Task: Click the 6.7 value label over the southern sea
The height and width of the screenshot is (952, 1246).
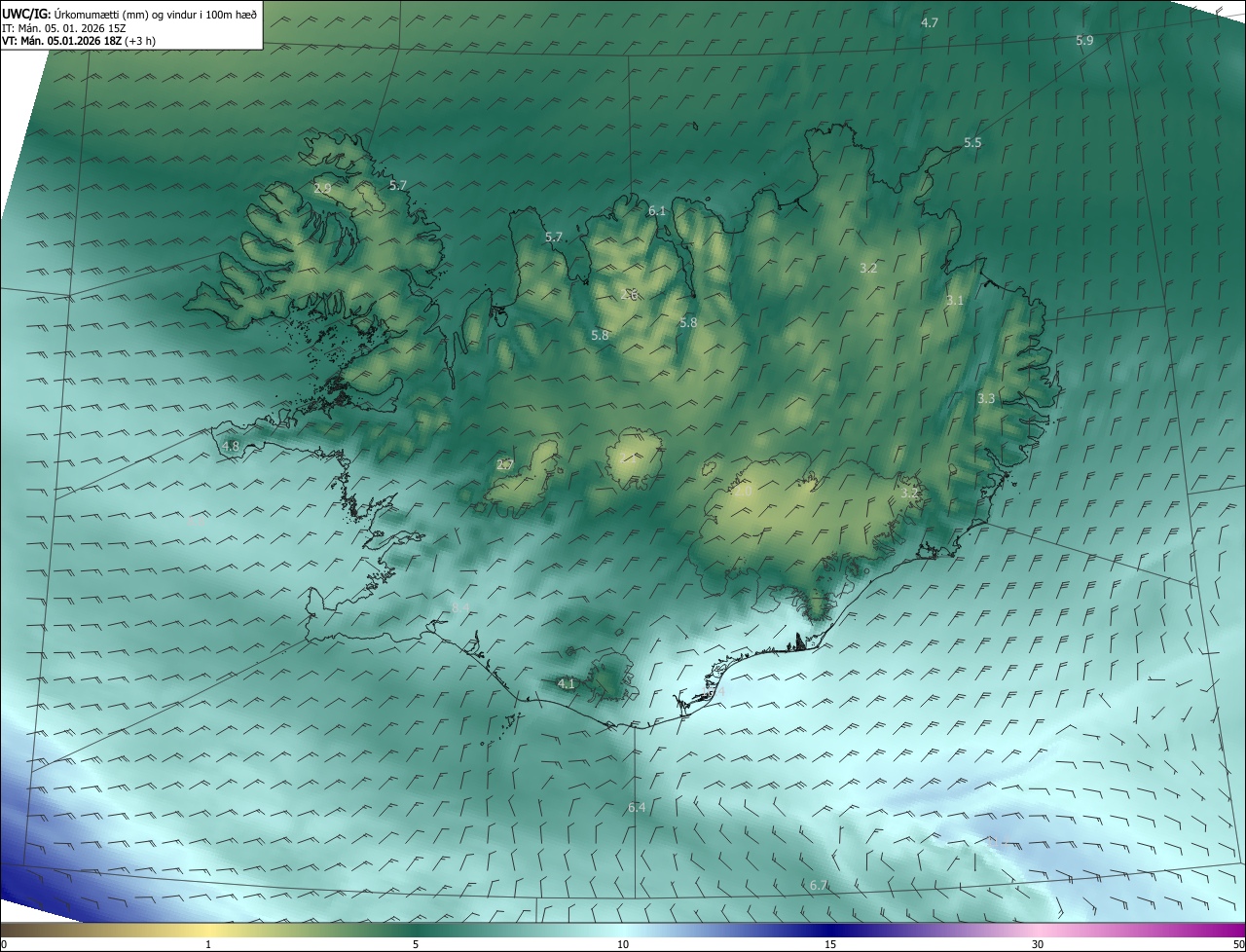Action: click(818, 885)
